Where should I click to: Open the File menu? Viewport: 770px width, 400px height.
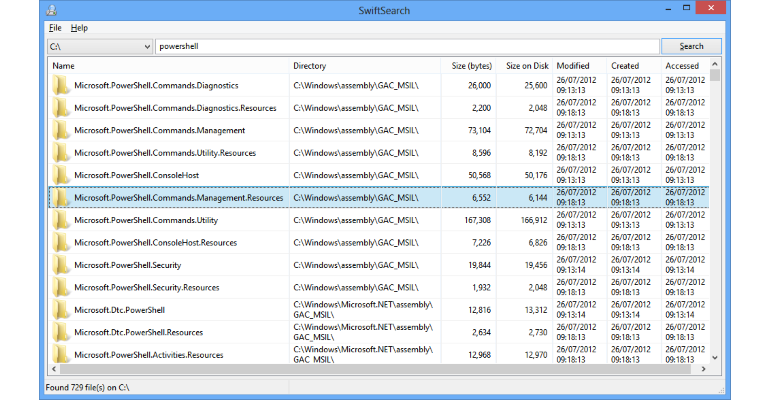point(55,28)
